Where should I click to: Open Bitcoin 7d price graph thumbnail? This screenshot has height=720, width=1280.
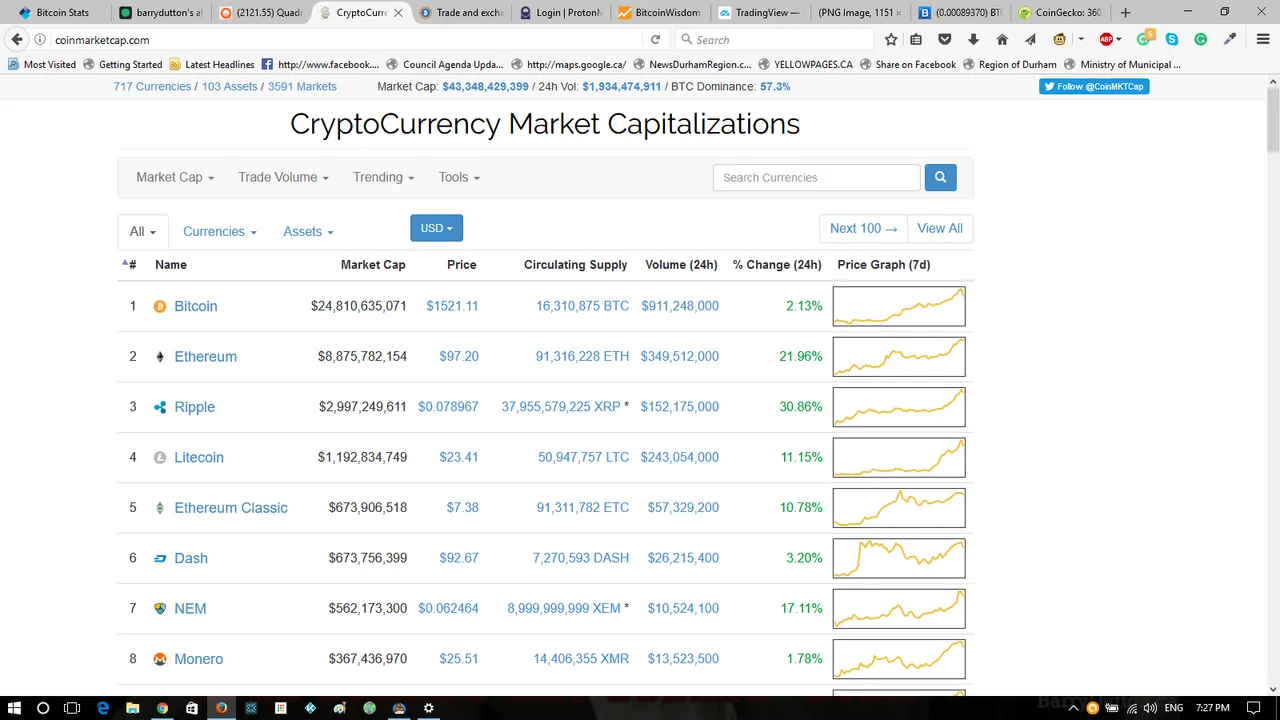pos(899,306)
